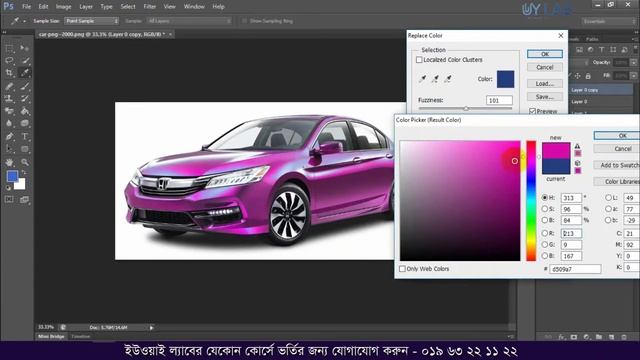Screen dimensions: 640x360
Task: Enable Localized Color Clusters checkbox
Action: coord(419,60)
